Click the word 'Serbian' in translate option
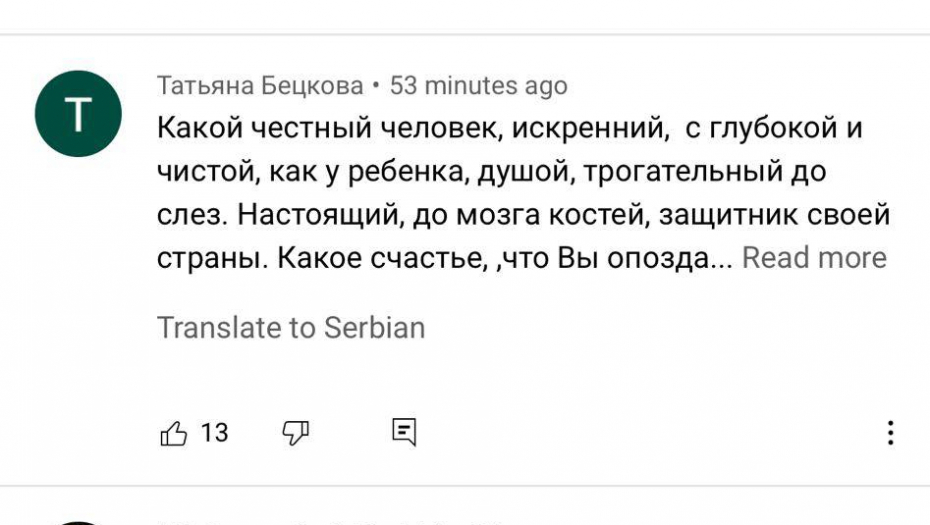Screen dimensions: 930x525 (374, 328)
